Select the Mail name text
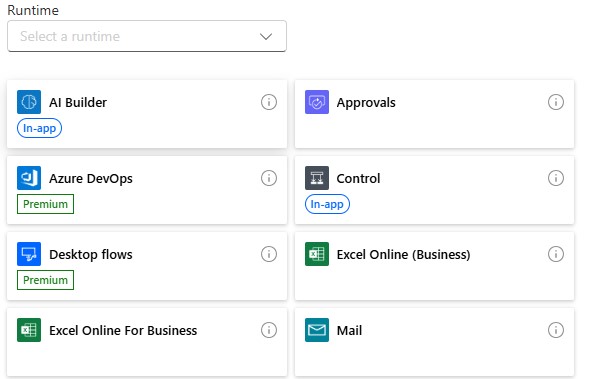This screenshot has width=591, height=379. coord(349,330)
